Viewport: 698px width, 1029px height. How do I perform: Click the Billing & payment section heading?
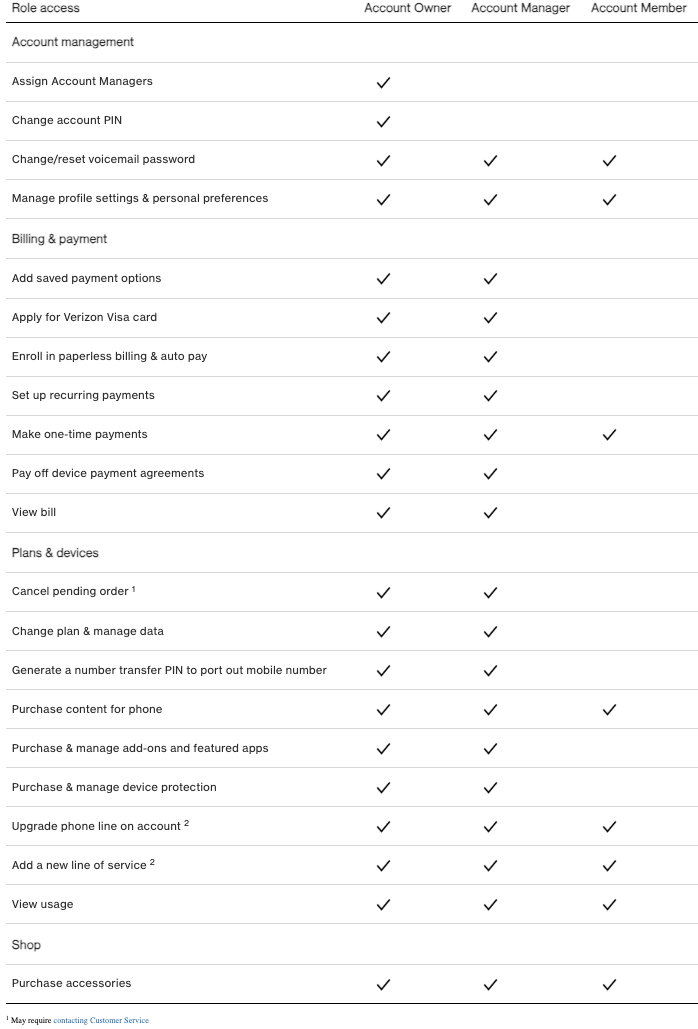(x=59, y=239)
